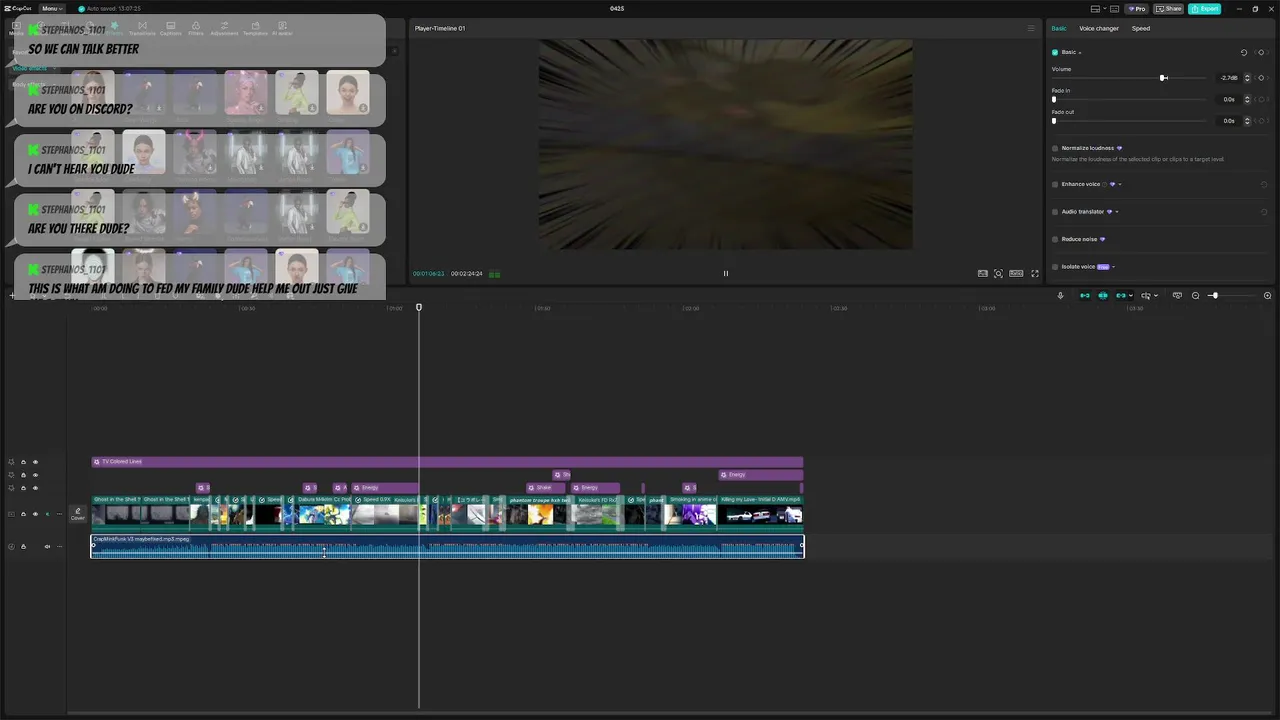Image resolution: width=1280 pixels, height=720 pixels.
Task: Open the Menu dropdown in title bar
Action: coord(51,8)
